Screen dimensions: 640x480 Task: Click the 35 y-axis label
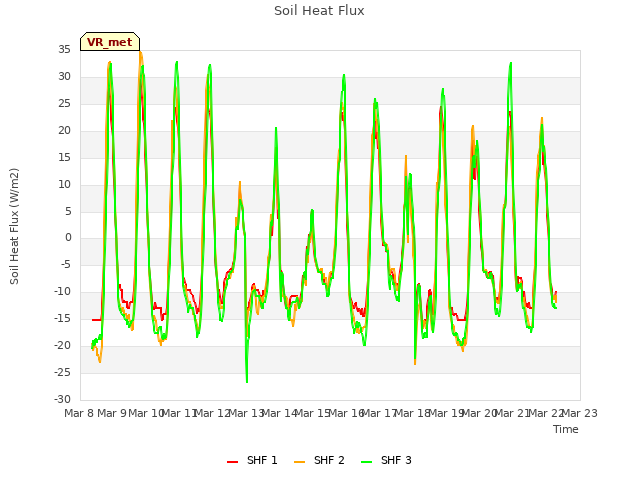64,49
